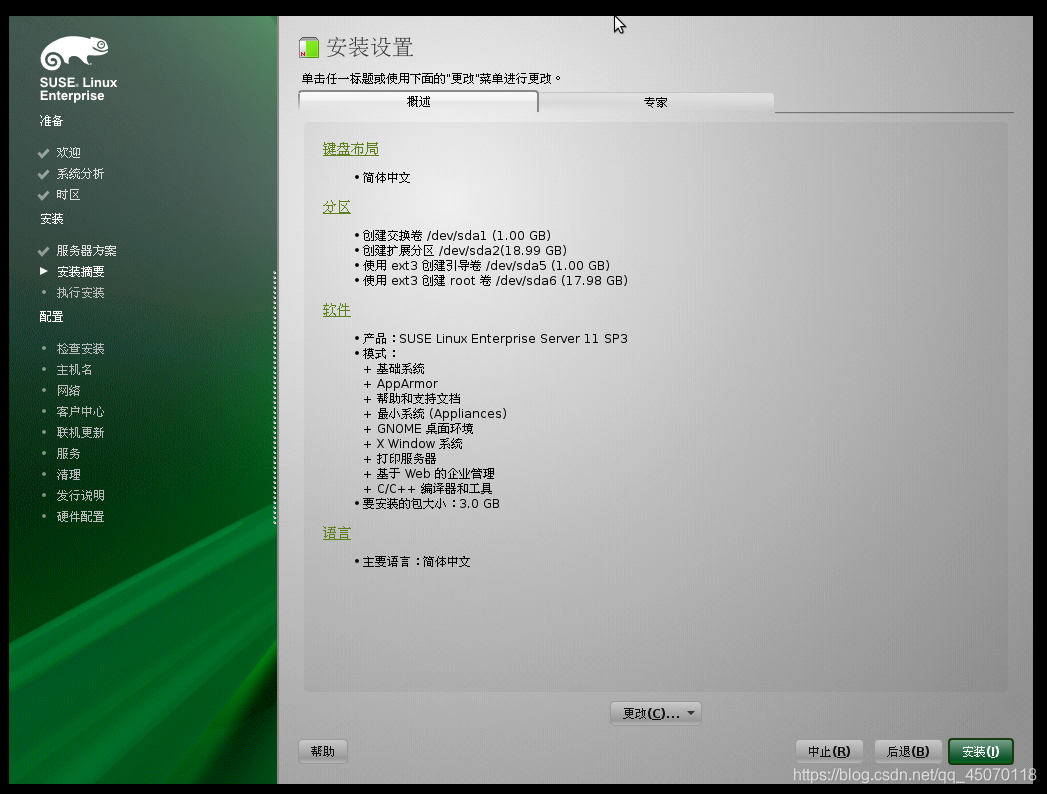Select the 网络 step in sidebar
The height and width of the screenshot is (794, 1047).
tap(68, 390)
